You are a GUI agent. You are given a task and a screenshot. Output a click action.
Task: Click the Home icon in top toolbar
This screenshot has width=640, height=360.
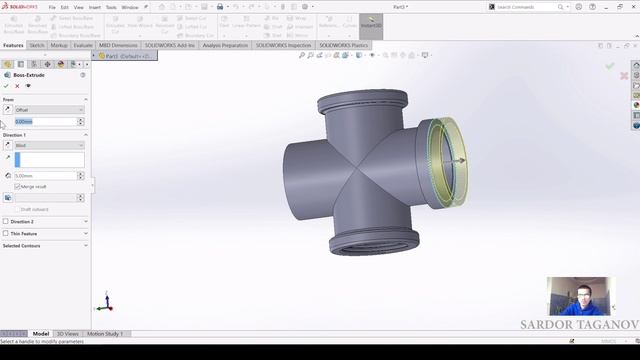click(x=162, y=7)
